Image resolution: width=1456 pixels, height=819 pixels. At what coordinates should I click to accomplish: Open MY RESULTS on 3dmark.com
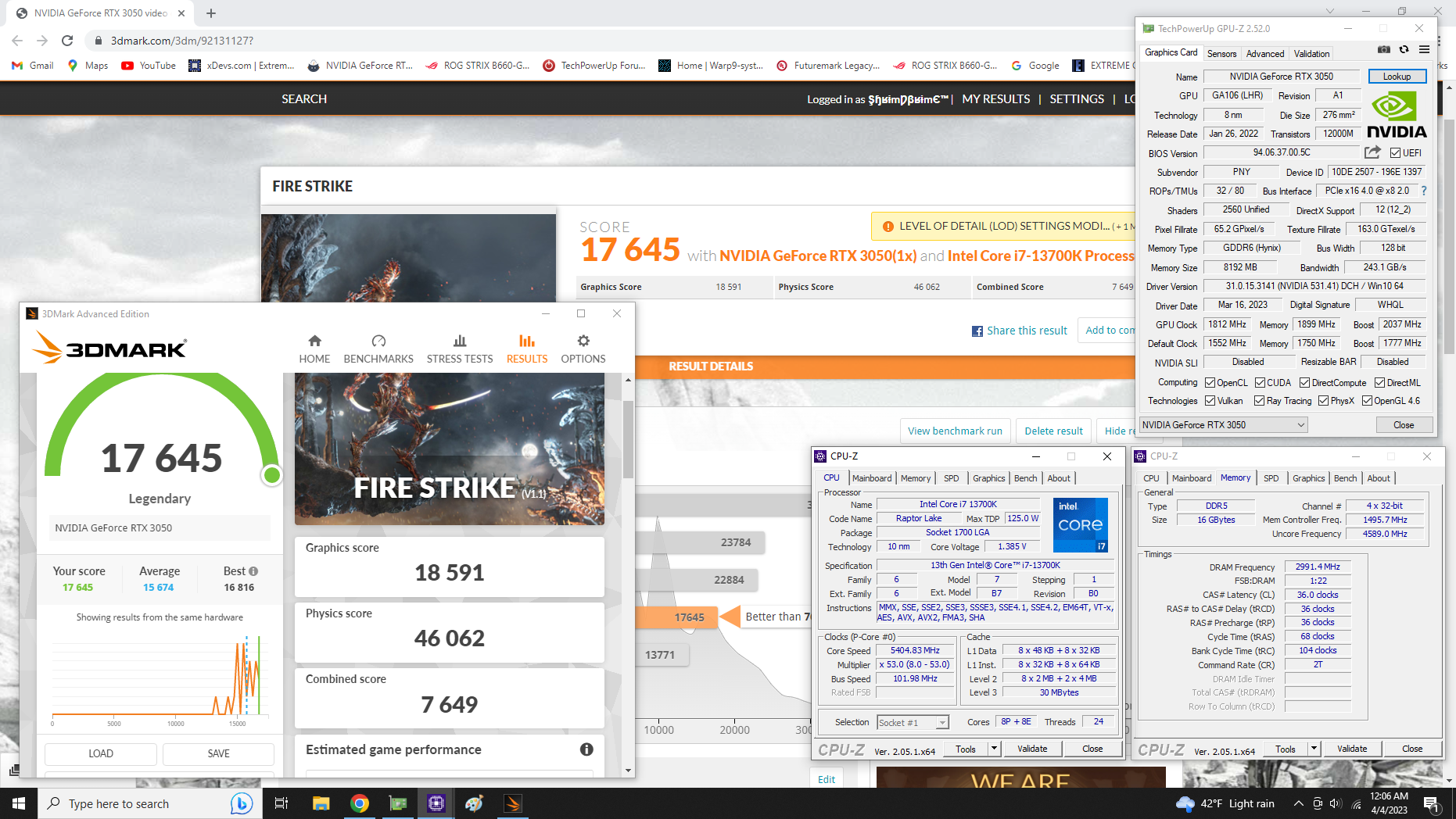pos(995,99)
